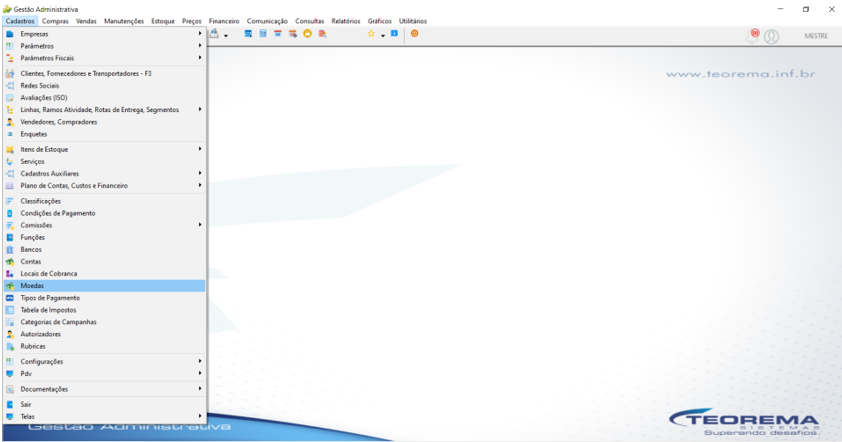The image size is (842, 442).
Task: Open the Vendas menu
Action: pos(86,21)
